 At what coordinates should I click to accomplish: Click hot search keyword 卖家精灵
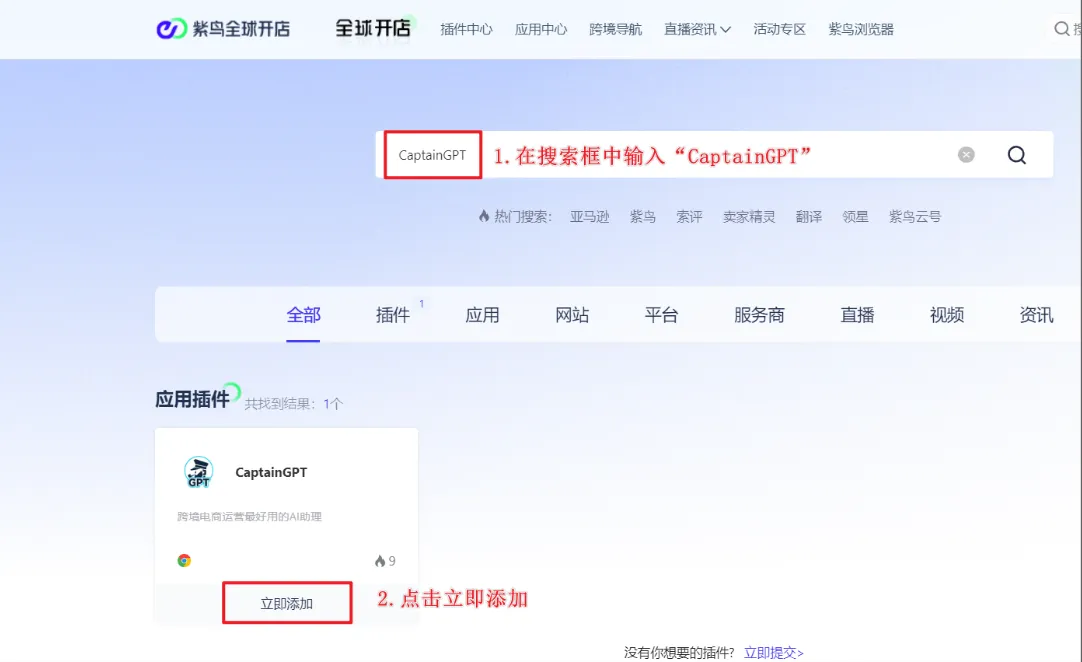(749, 217)
